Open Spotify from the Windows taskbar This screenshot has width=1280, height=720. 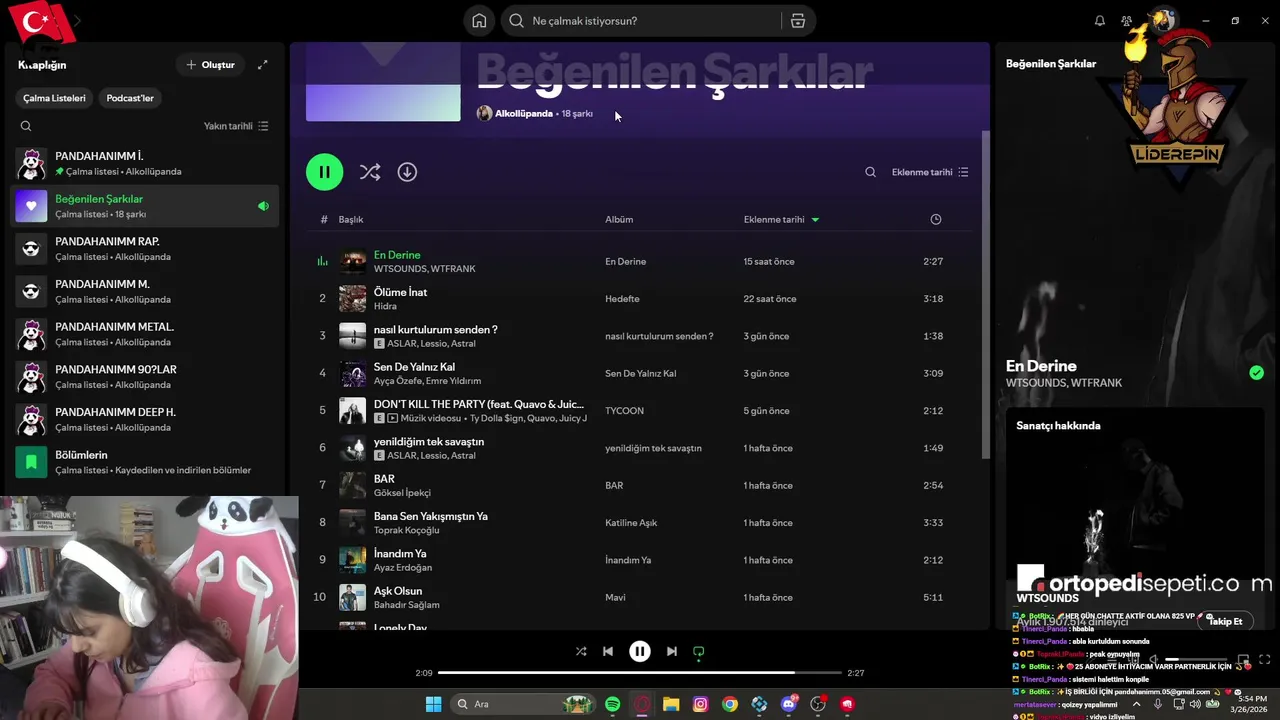[612, 704]
